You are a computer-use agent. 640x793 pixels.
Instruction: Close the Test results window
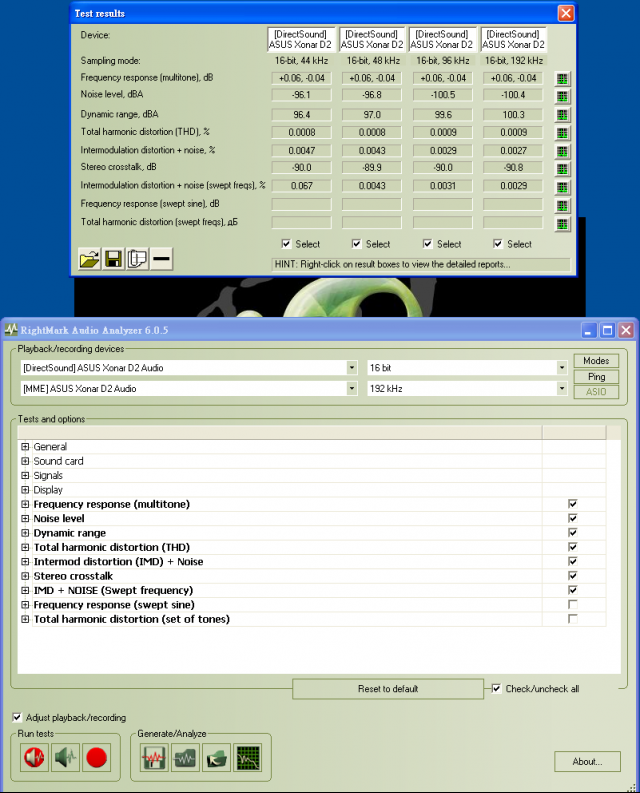coord(566,13)
